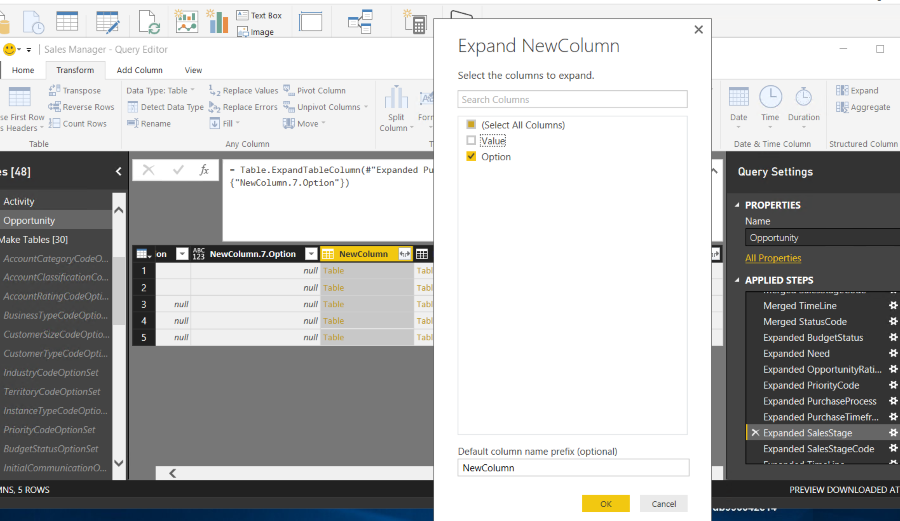Select the Reverse Rows tool
Image resolution: width=900 pixels, height=521 pixels.
pos(54,107)
